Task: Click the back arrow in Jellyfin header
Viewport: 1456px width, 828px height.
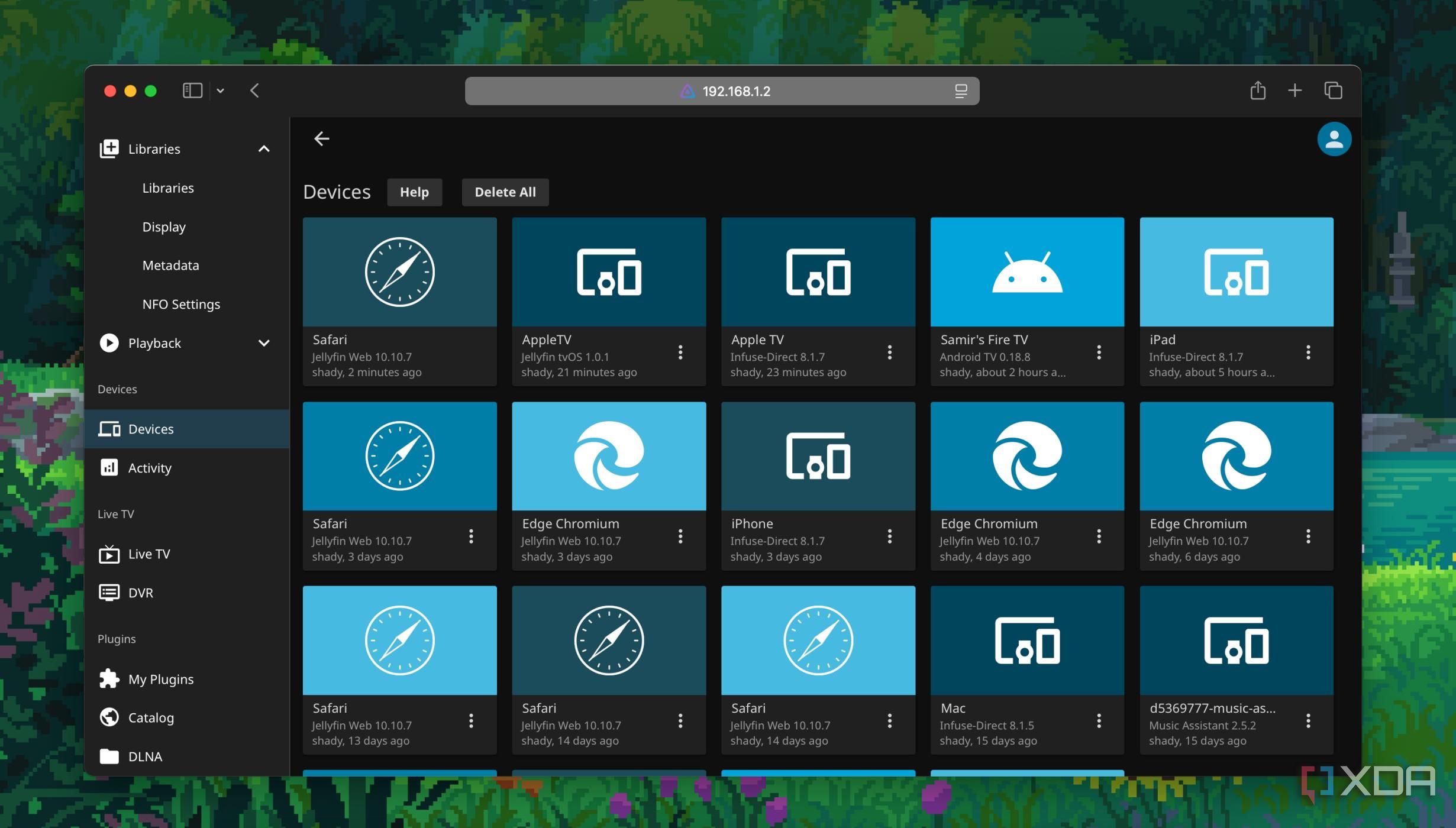Action: pos(321,138)
